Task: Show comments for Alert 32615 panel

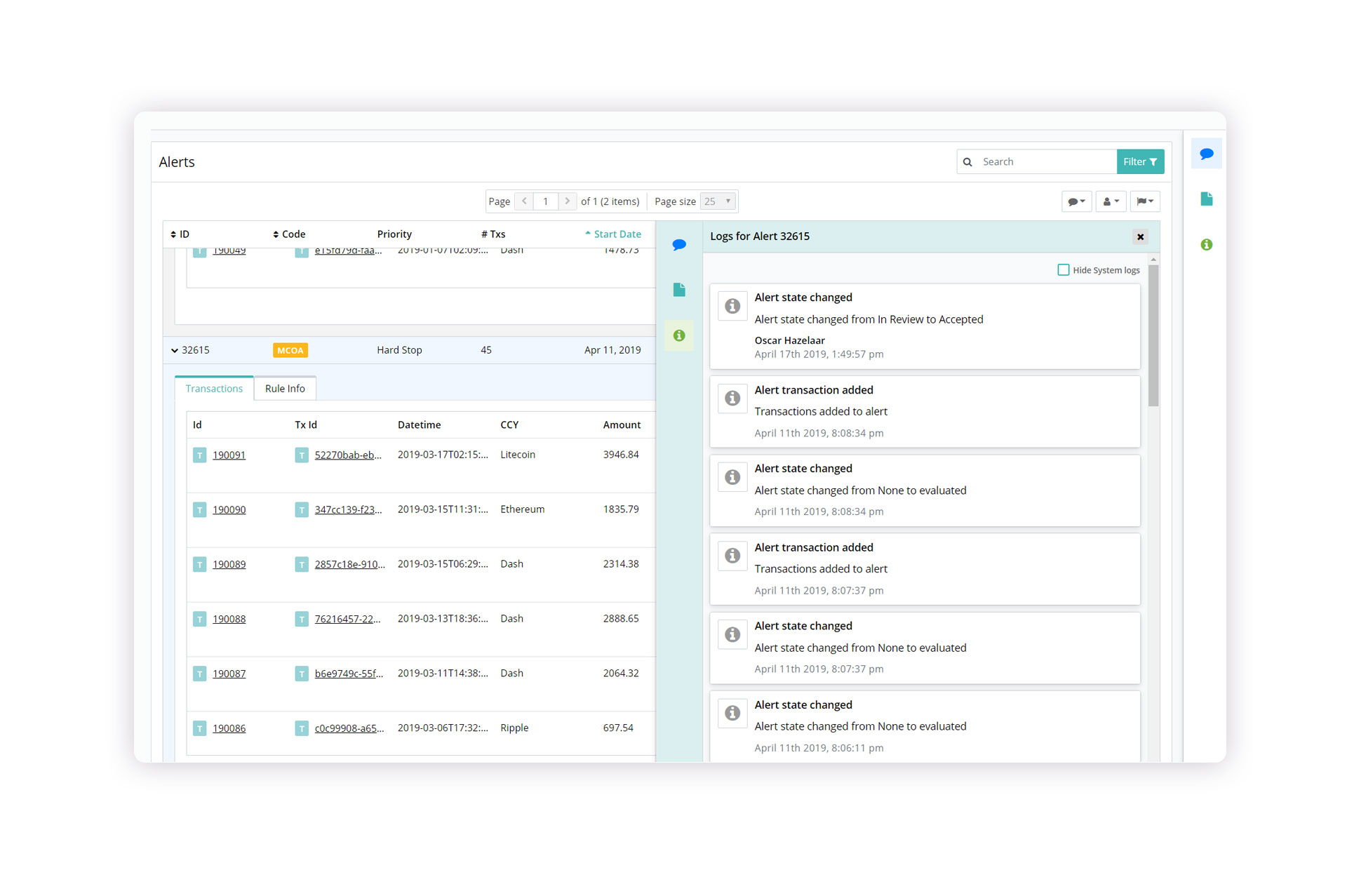Action: coord(678,245)
